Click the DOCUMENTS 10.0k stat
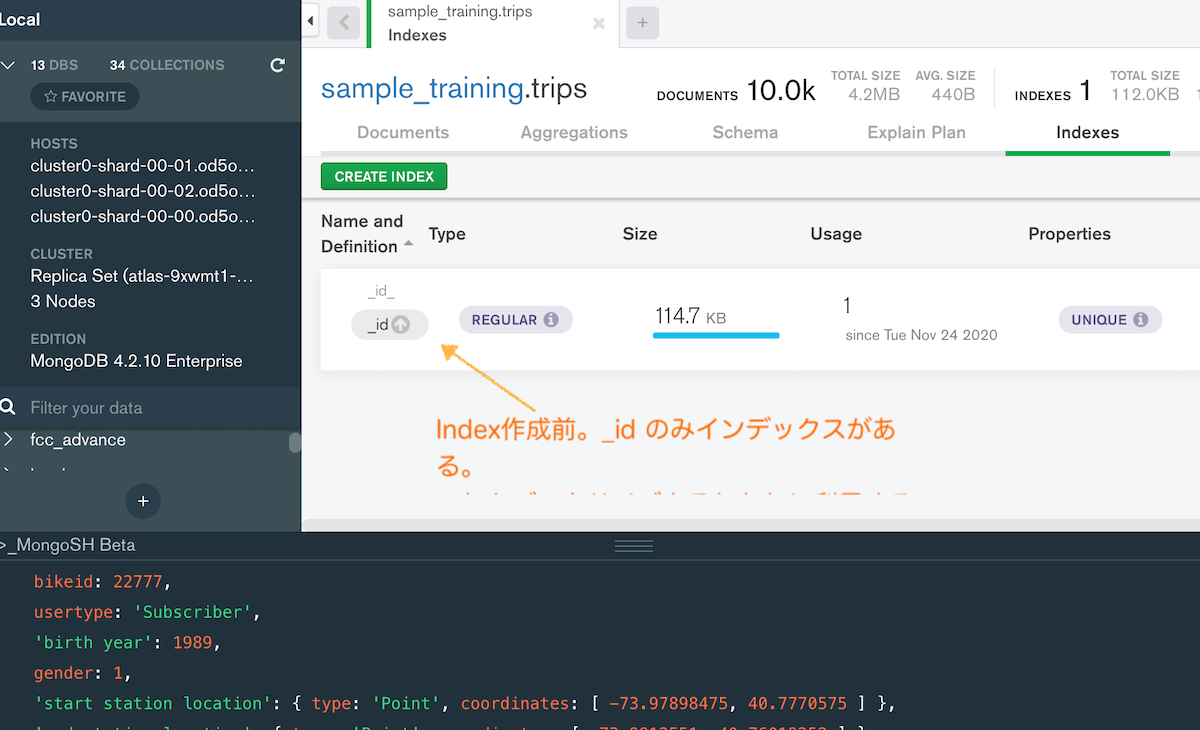The height and width of the screenshot is (730, 1200). 736,92
